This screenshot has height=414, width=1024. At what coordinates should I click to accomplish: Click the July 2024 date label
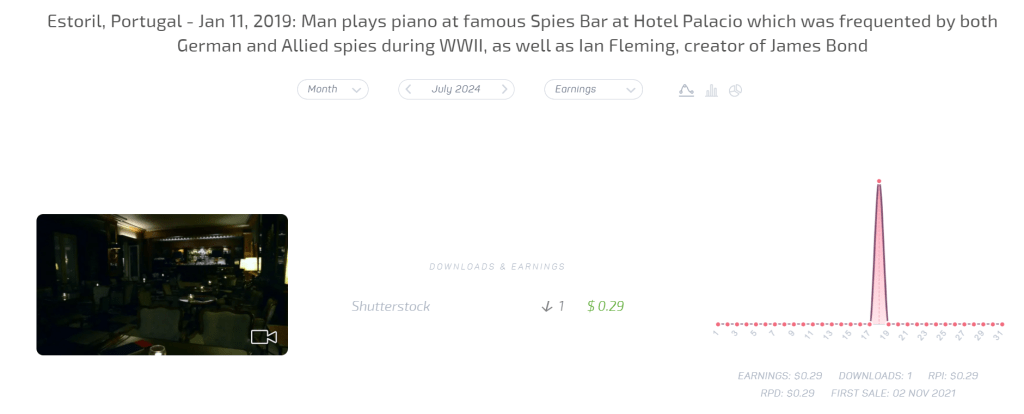pos(456,89)
